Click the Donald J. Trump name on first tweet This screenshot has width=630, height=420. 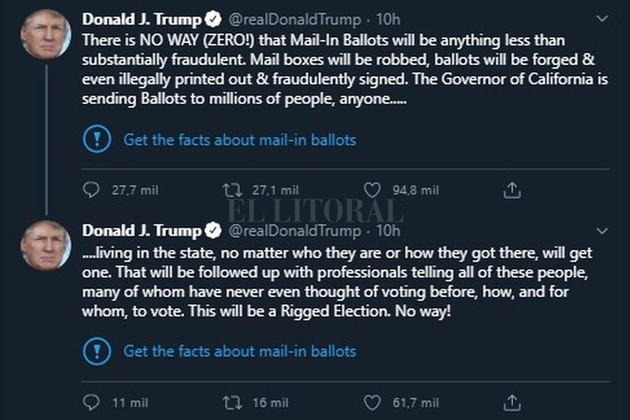click(141, 18)
